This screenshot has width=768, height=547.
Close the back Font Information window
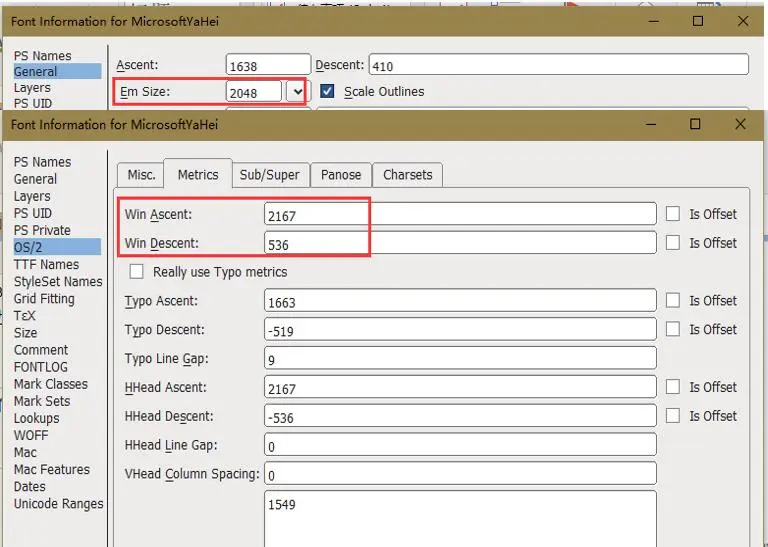coord(743,21)
